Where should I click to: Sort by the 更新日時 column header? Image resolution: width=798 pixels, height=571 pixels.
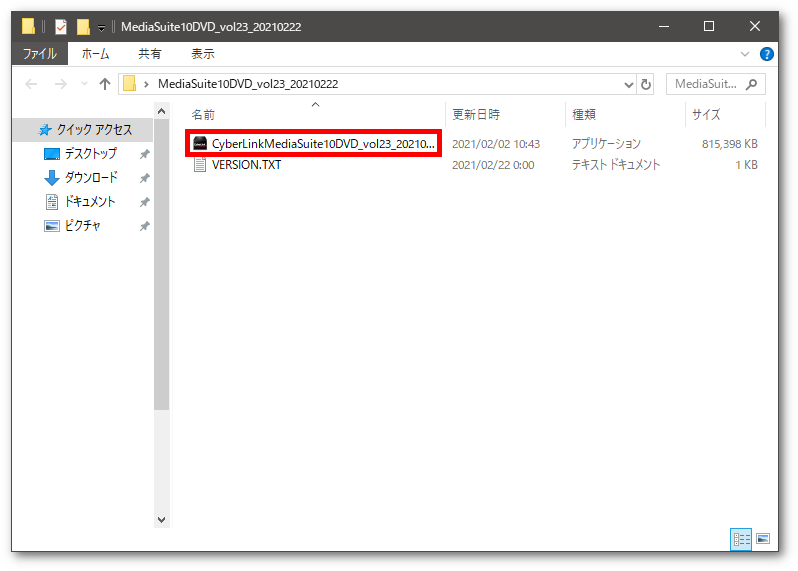(x=476, y=115)
